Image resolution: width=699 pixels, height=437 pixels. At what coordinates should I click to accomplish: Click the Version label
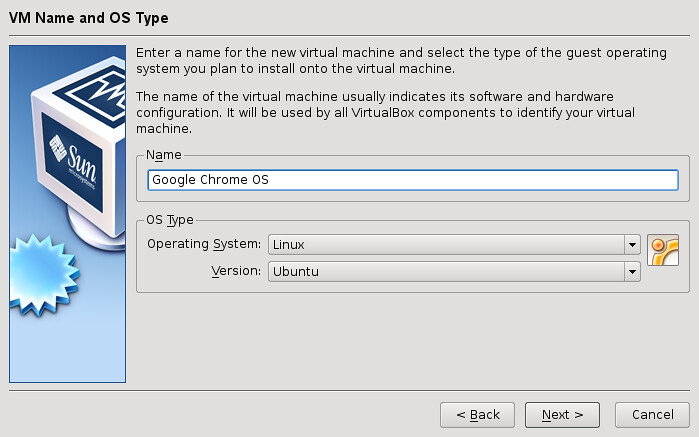click(x=236, y=271)
